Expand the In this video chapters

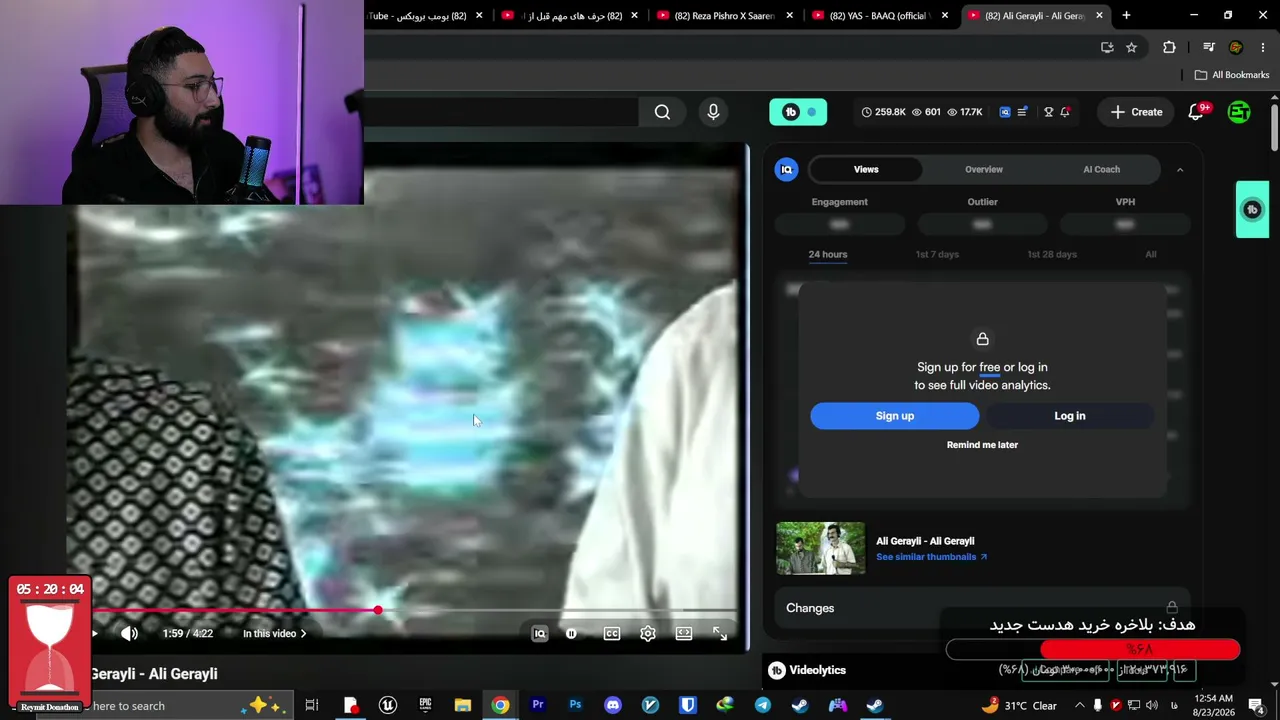click(x=275, y=633)
